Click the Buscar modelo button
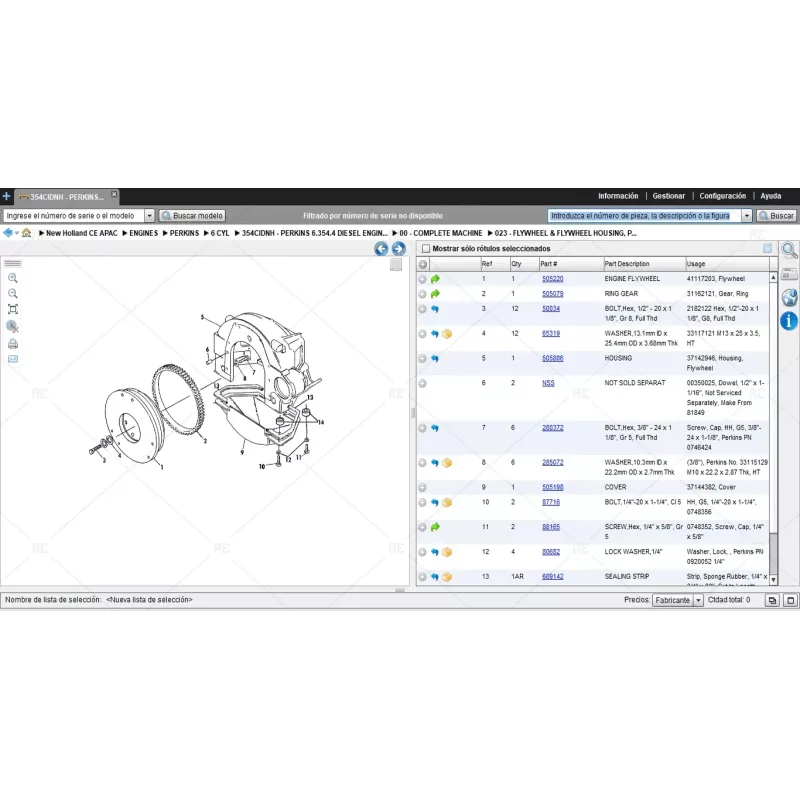Viewport: 800px width, 800px height. 193,215
